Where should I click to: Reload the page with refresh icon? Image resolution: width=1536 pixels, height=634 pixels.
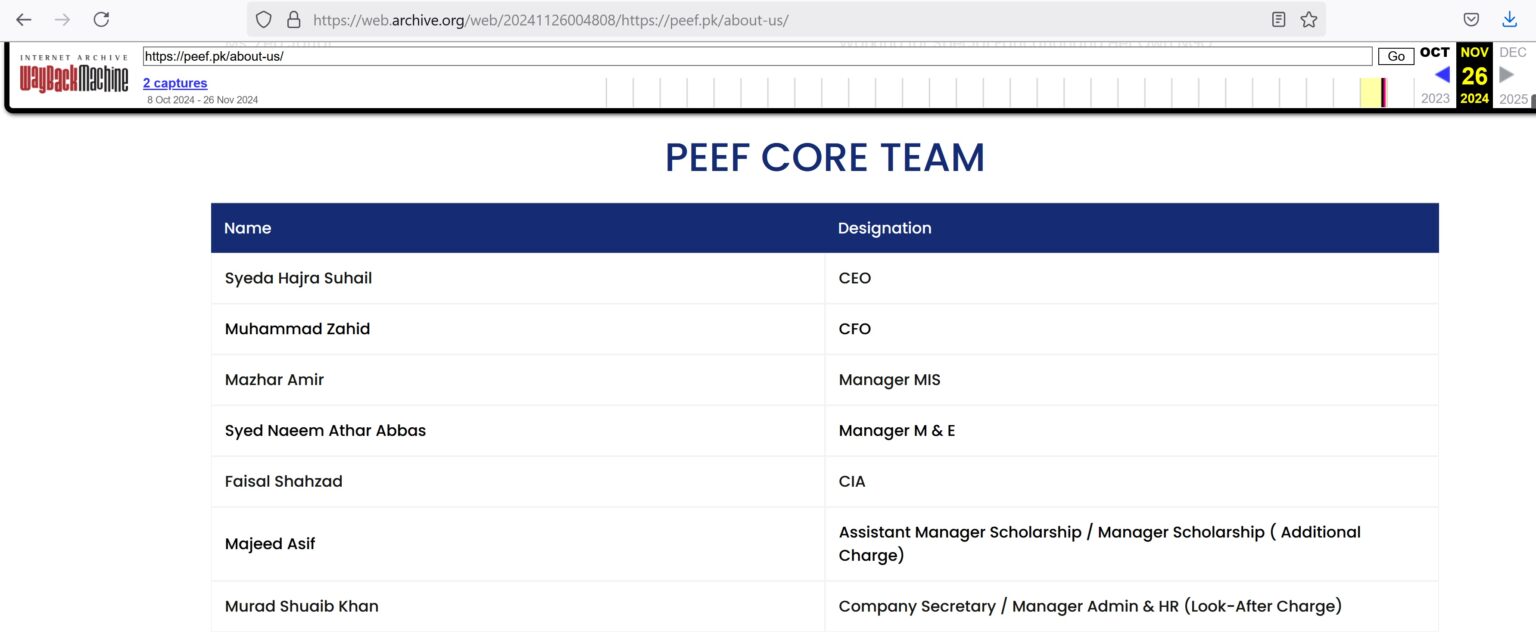coord(101,19)
